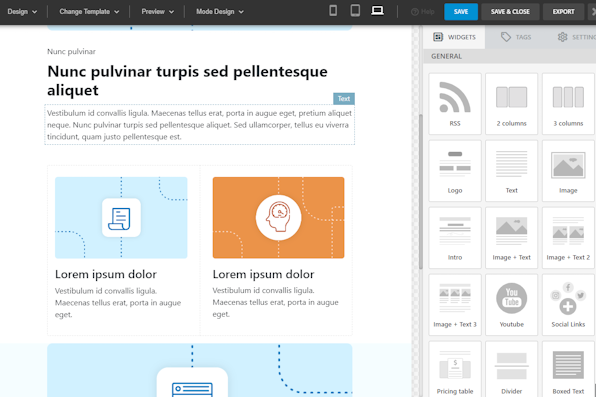Switch to mobile phone preview icon
Image resolution: width=596 pixels, height=397 pixels.
(x=333, y=11)
